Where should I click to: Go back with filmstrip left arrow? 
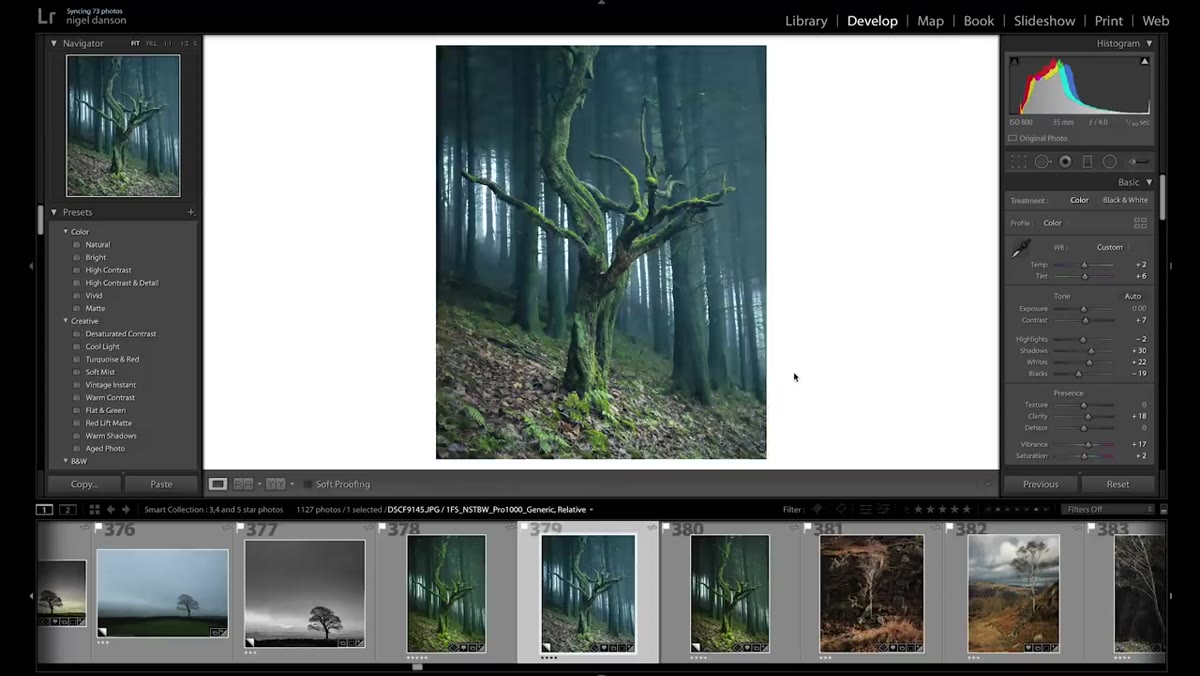pos(111,509)
